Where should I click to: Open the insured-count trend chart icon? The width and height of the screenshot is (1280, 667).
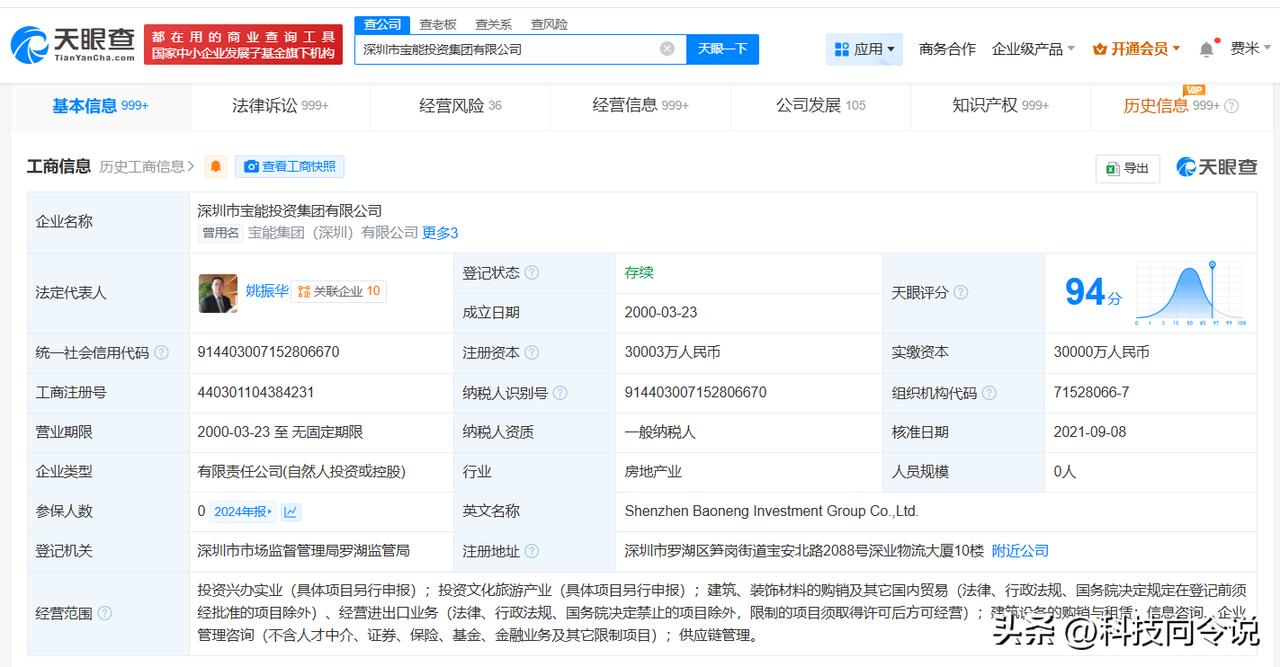pos(291,512)
